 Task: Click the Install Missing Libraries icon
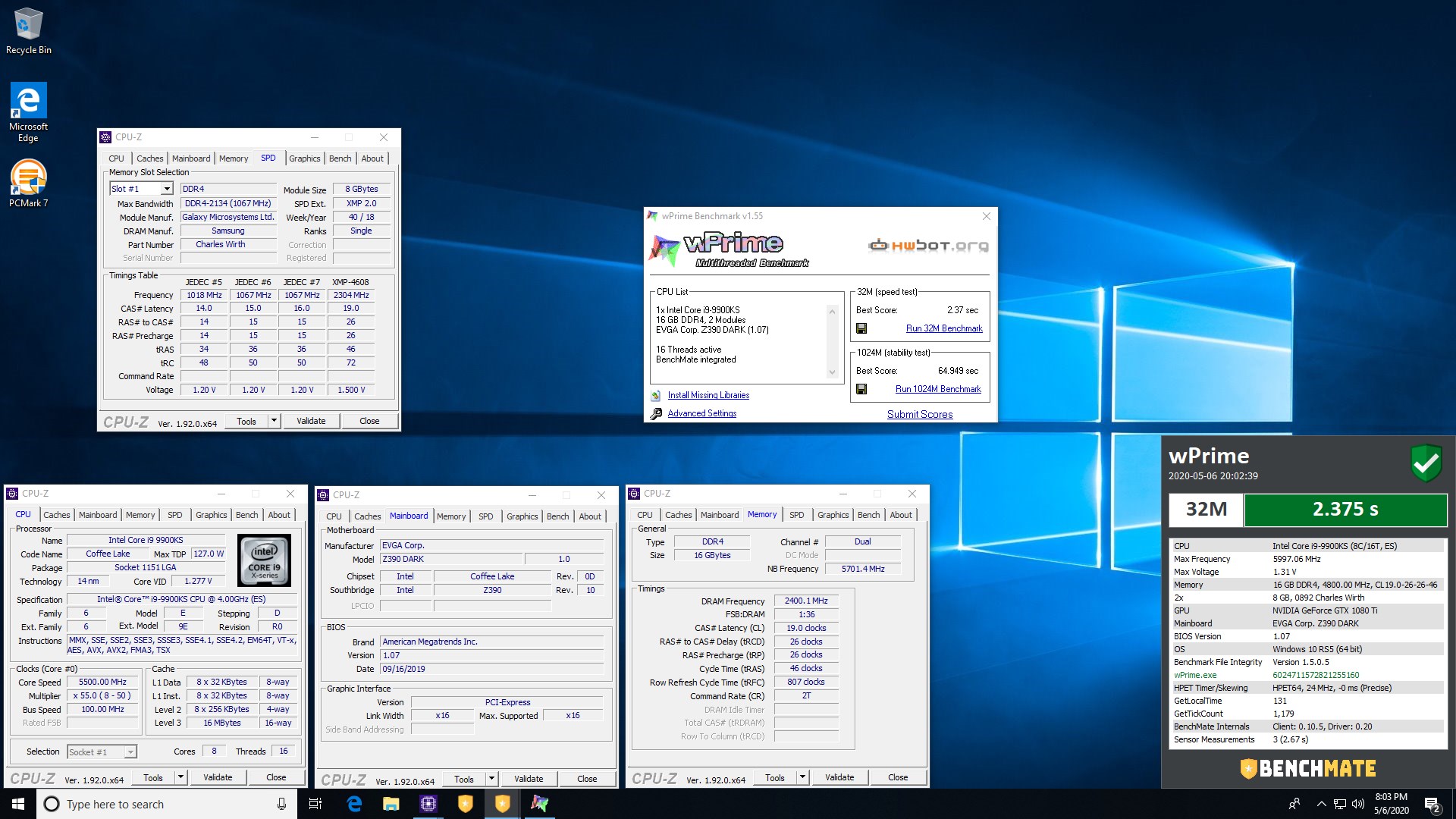tap(655, 395)
